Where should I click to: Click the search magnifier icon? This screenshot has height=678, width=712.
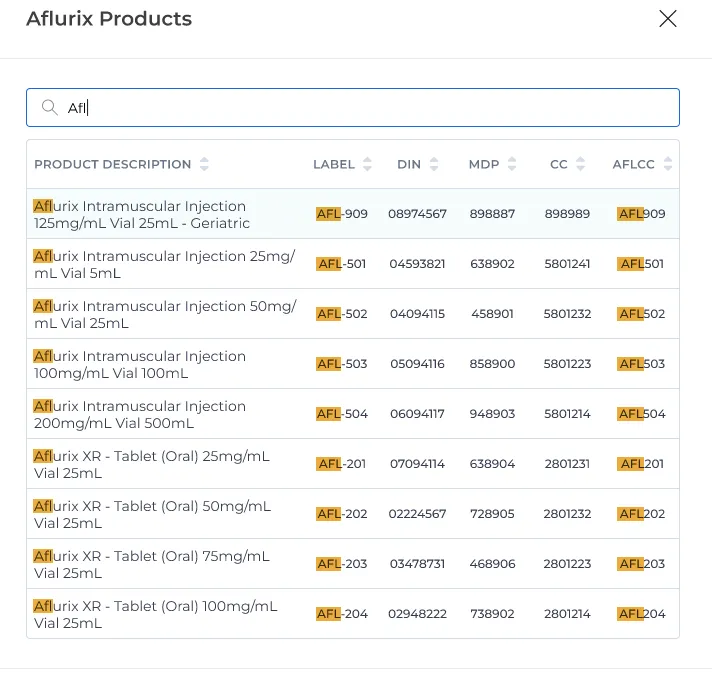click(x=49, y=108)
